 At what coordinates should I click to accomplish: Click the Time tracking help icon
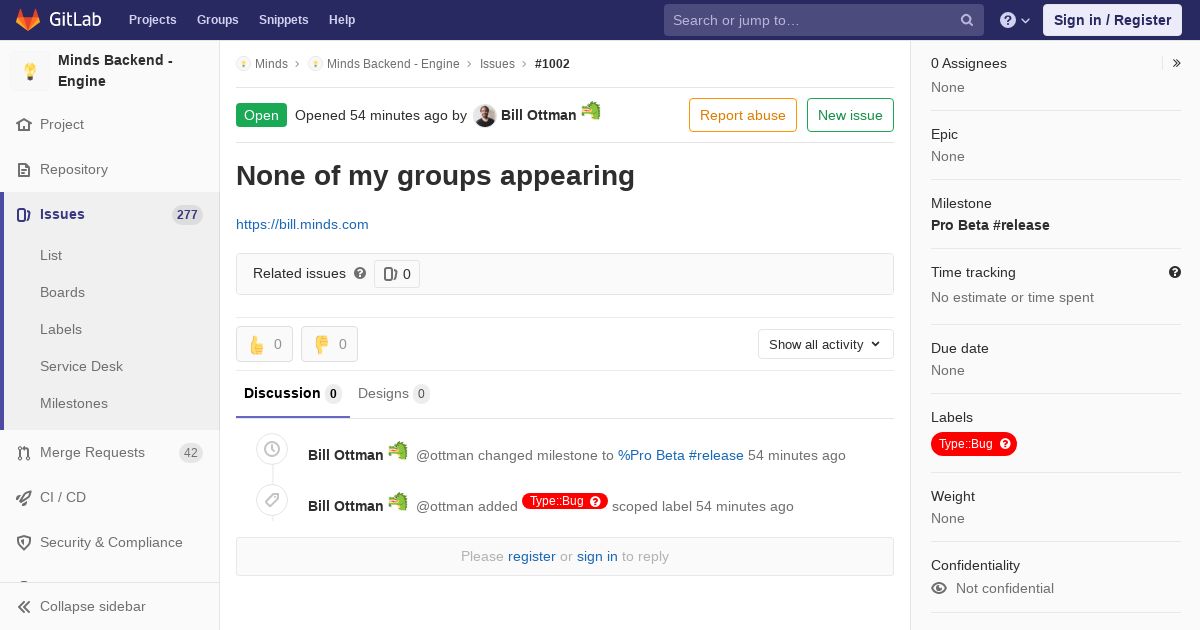1175,272
